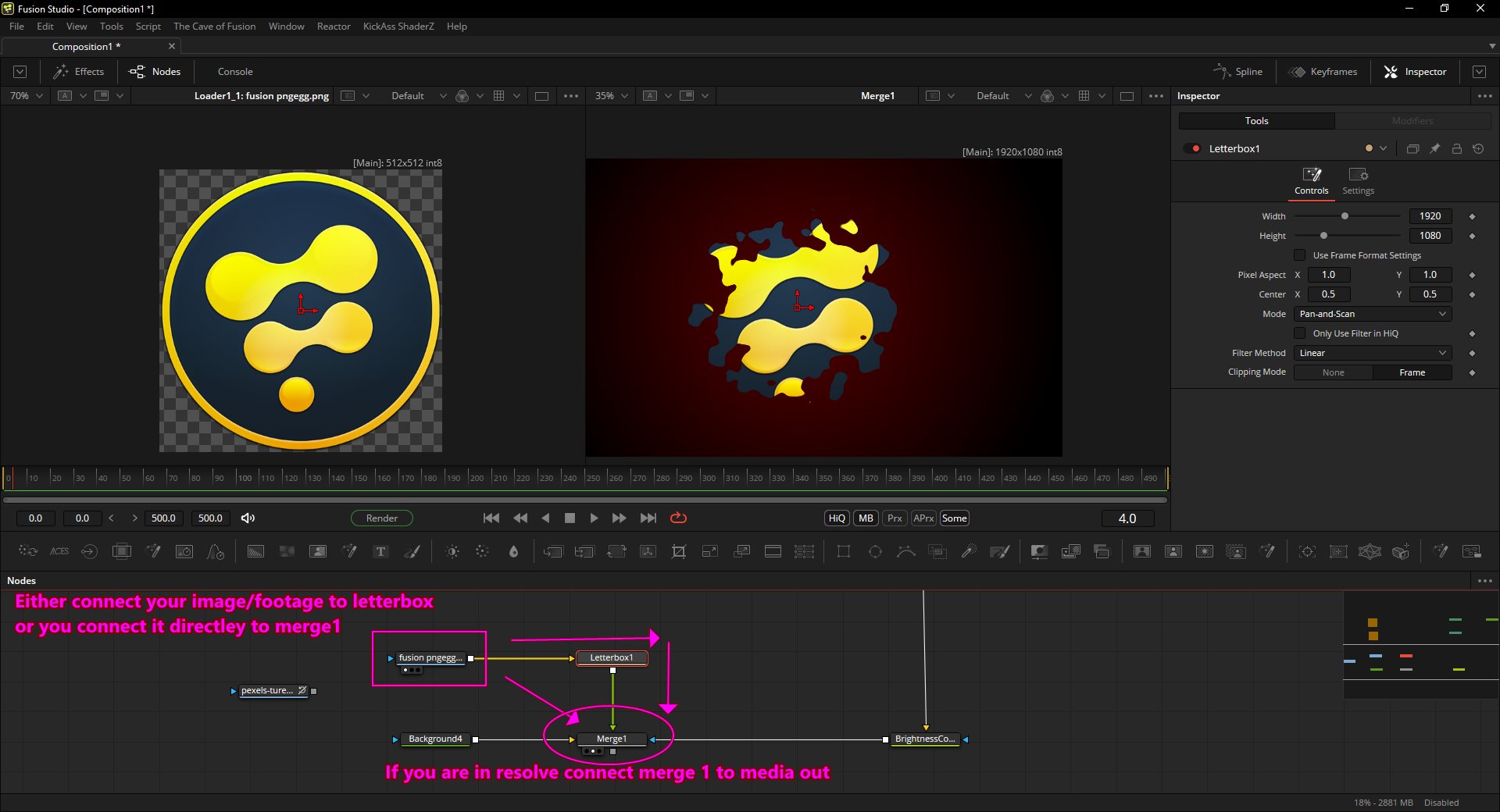The width and height of the screenshot is (1500, 812).
Task: Add a Brightness Contrast tool
Action: pos(452,551)
